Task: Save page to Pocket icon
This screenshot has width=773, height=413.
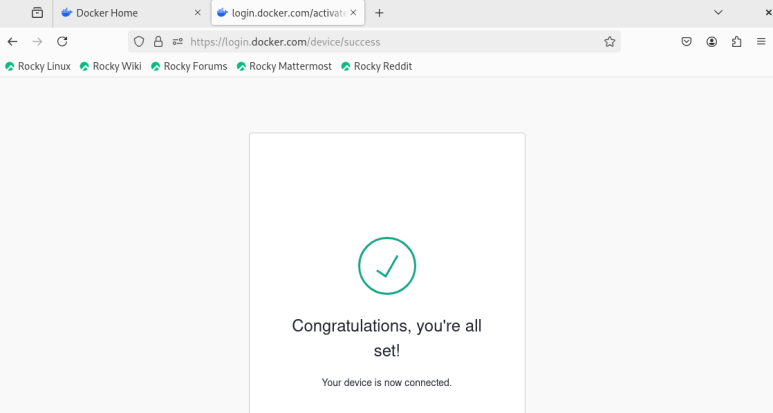Action: [x=686, y=42]
